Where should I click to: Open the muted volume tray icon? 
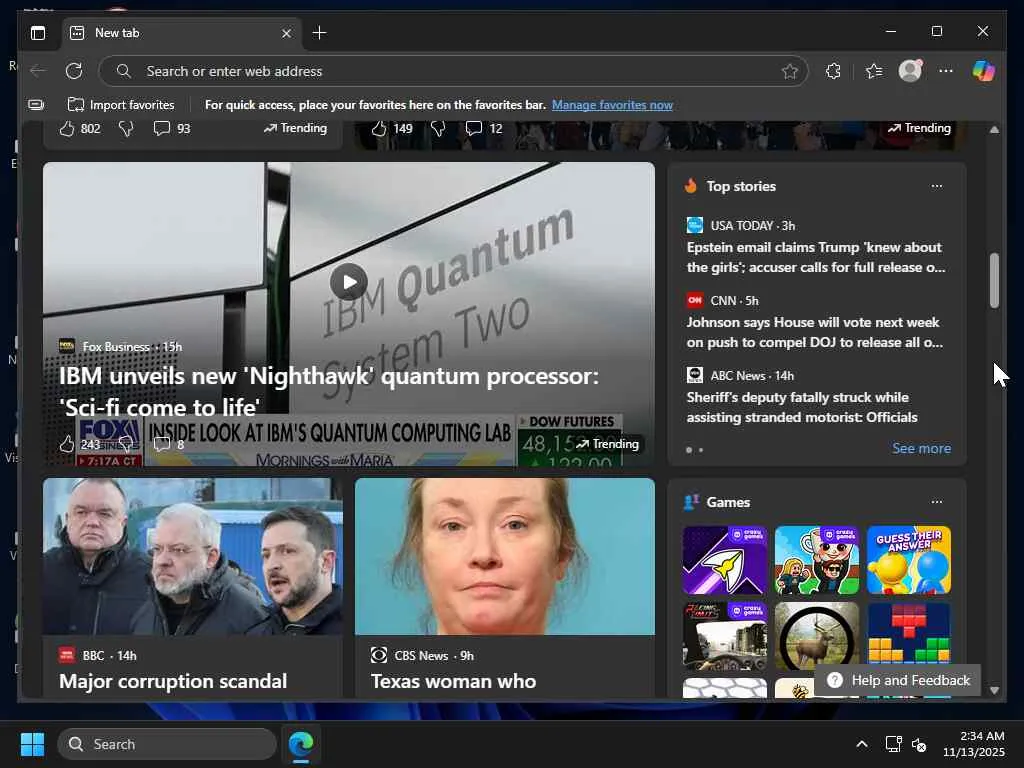(919, 744)
